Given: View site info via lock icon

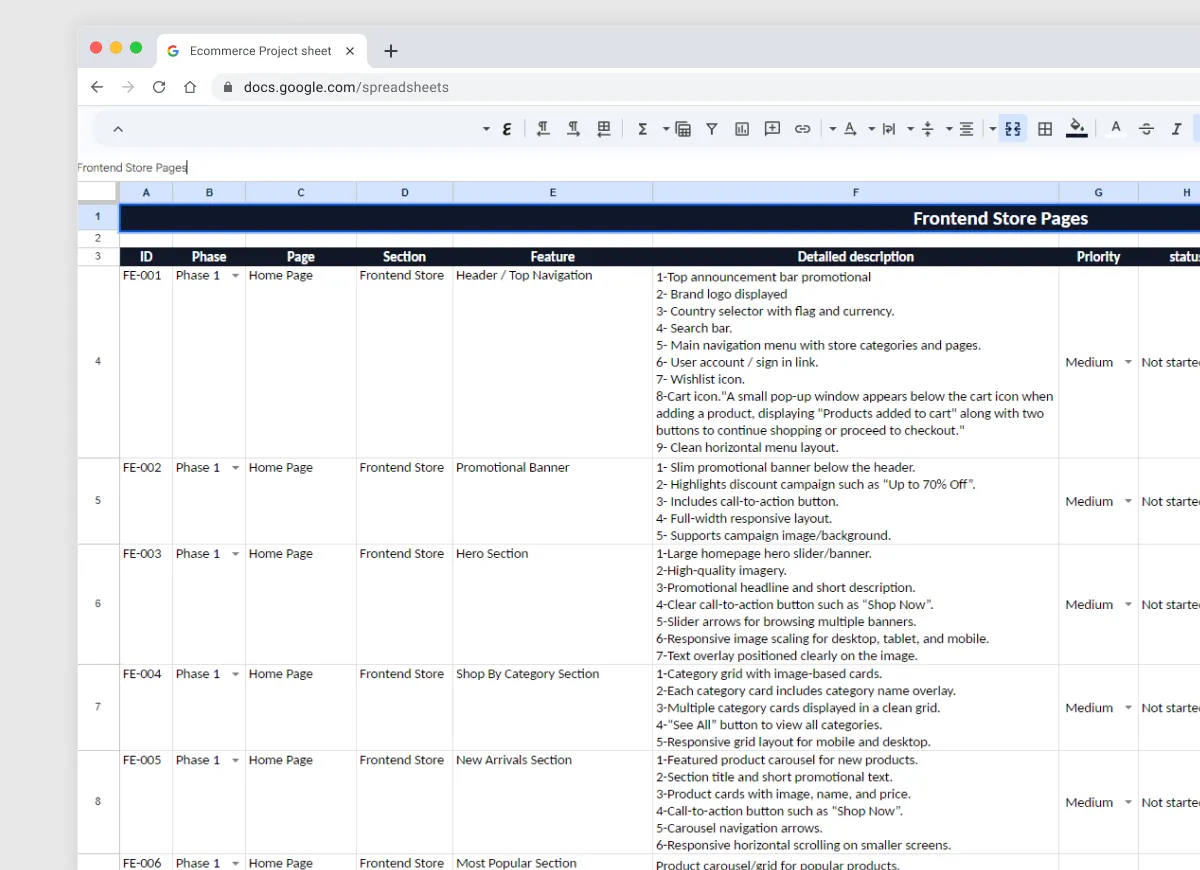Looking at the screenshot, I should [228, 87].
